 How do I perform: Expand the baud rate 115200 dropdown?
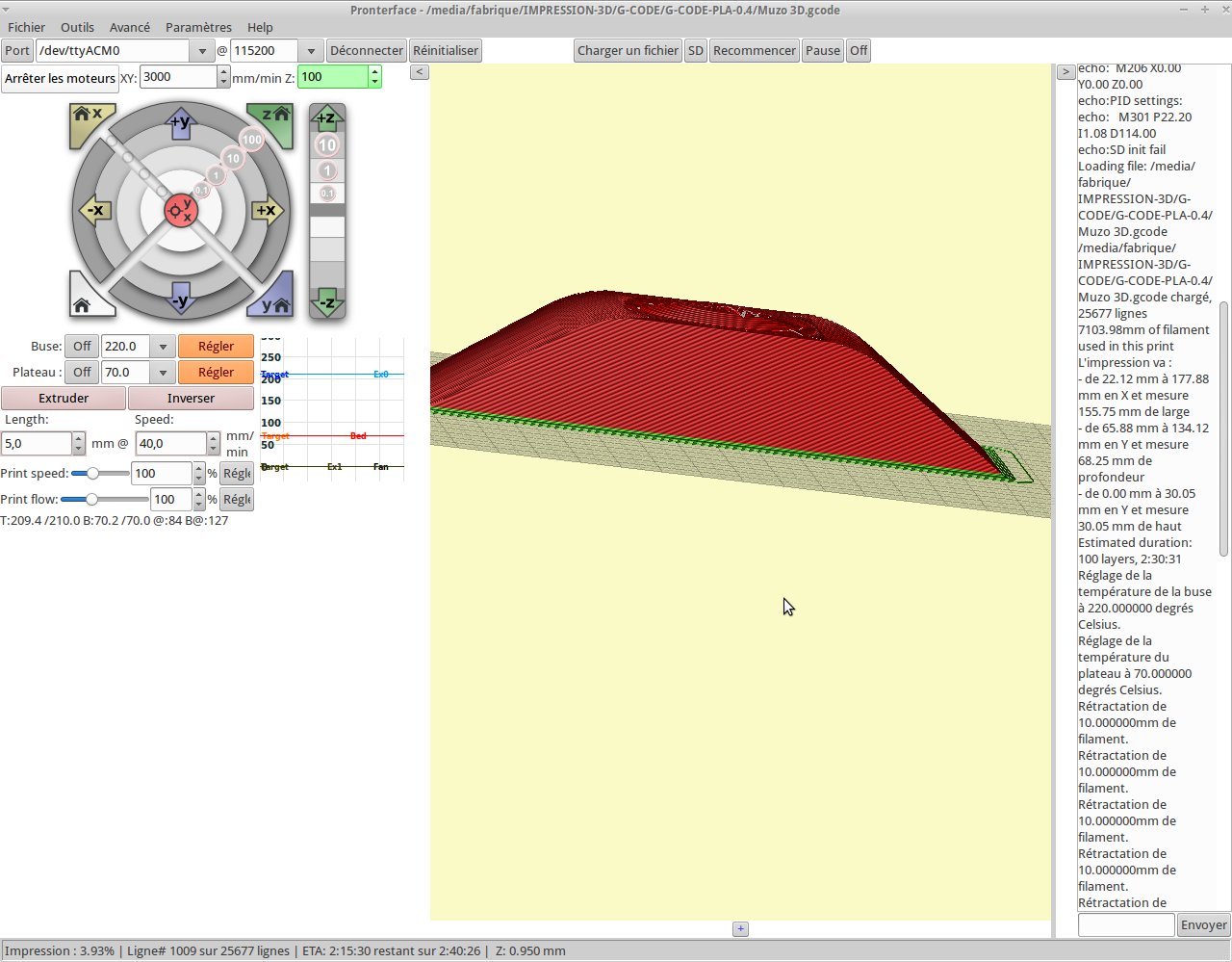[x=311, y=51]
